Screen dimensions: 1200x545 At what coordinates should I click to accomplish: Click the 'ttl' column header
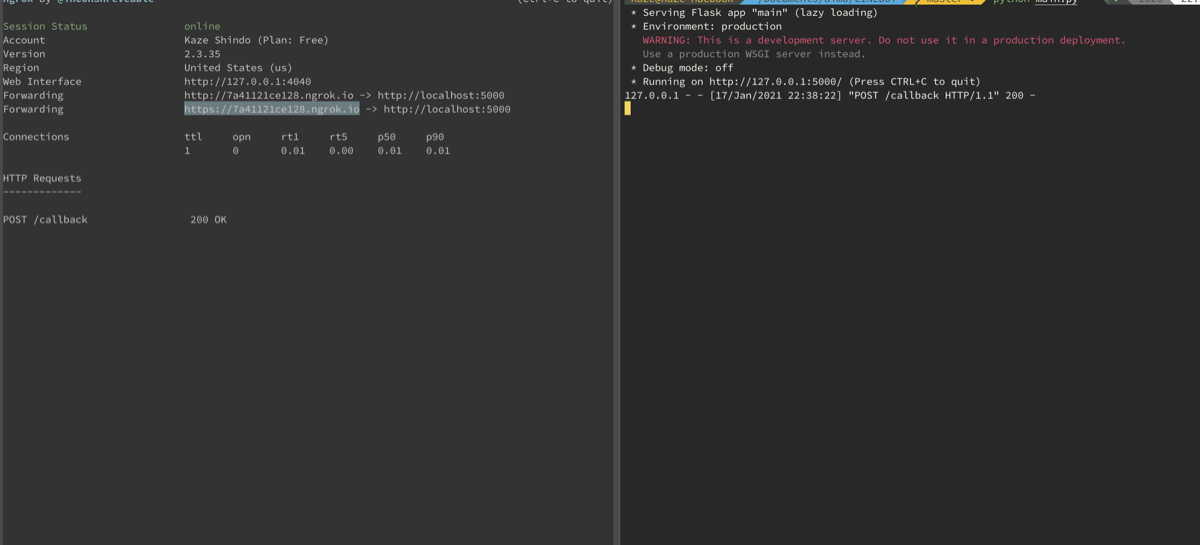pyautogui.click(x=193, y=137)
